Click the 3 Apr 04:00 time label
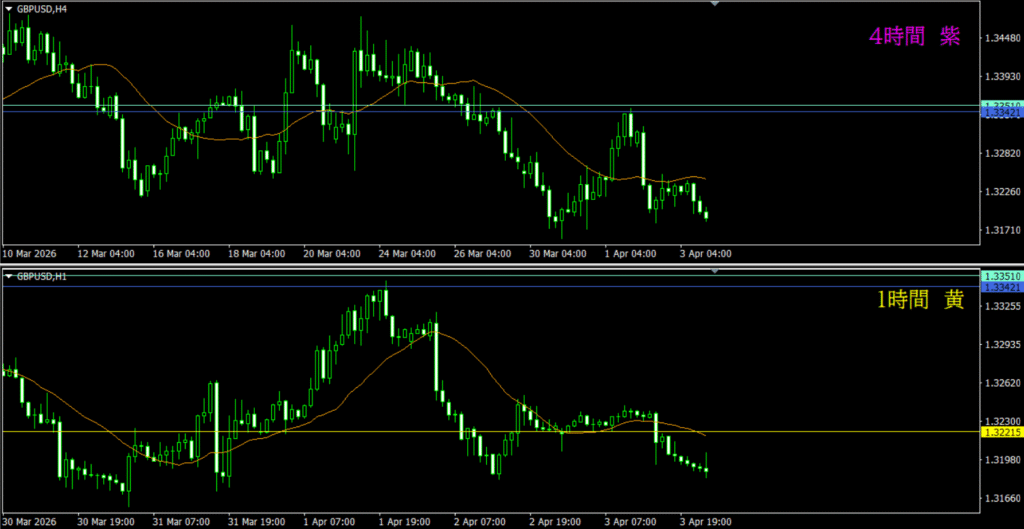This screenshot has width=1024, height=529. (x=705, y=254)
